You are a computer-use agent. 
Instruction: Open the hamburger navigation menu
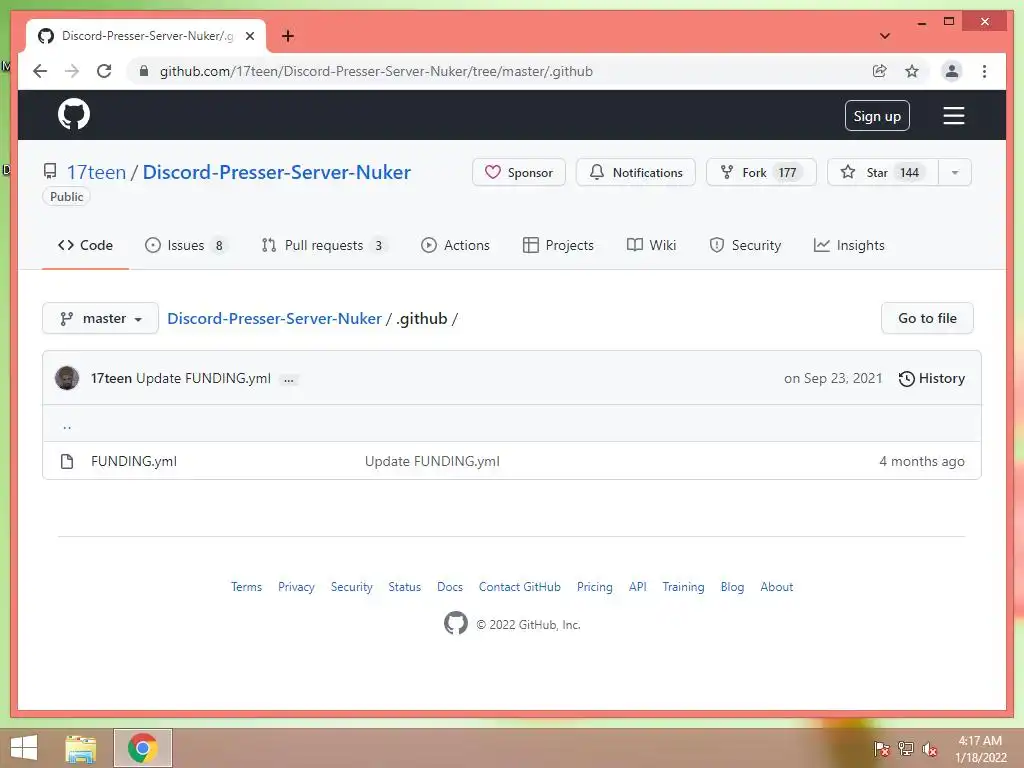[953, 116]
